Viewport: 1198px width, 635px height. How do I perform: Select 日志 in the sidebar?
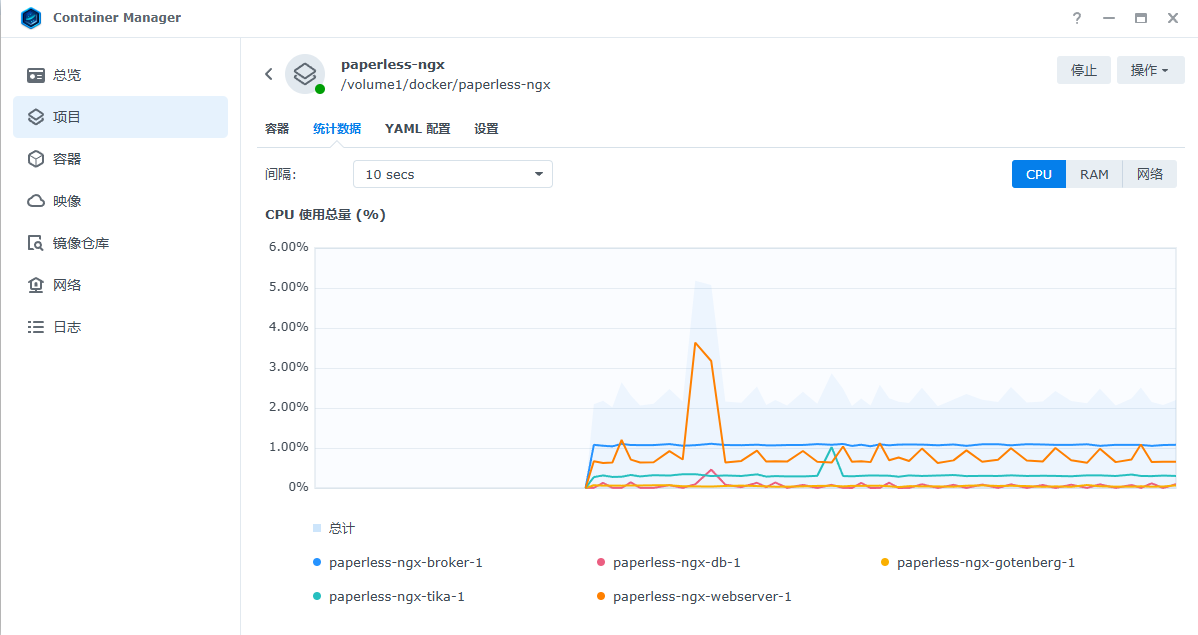point(121,327)
